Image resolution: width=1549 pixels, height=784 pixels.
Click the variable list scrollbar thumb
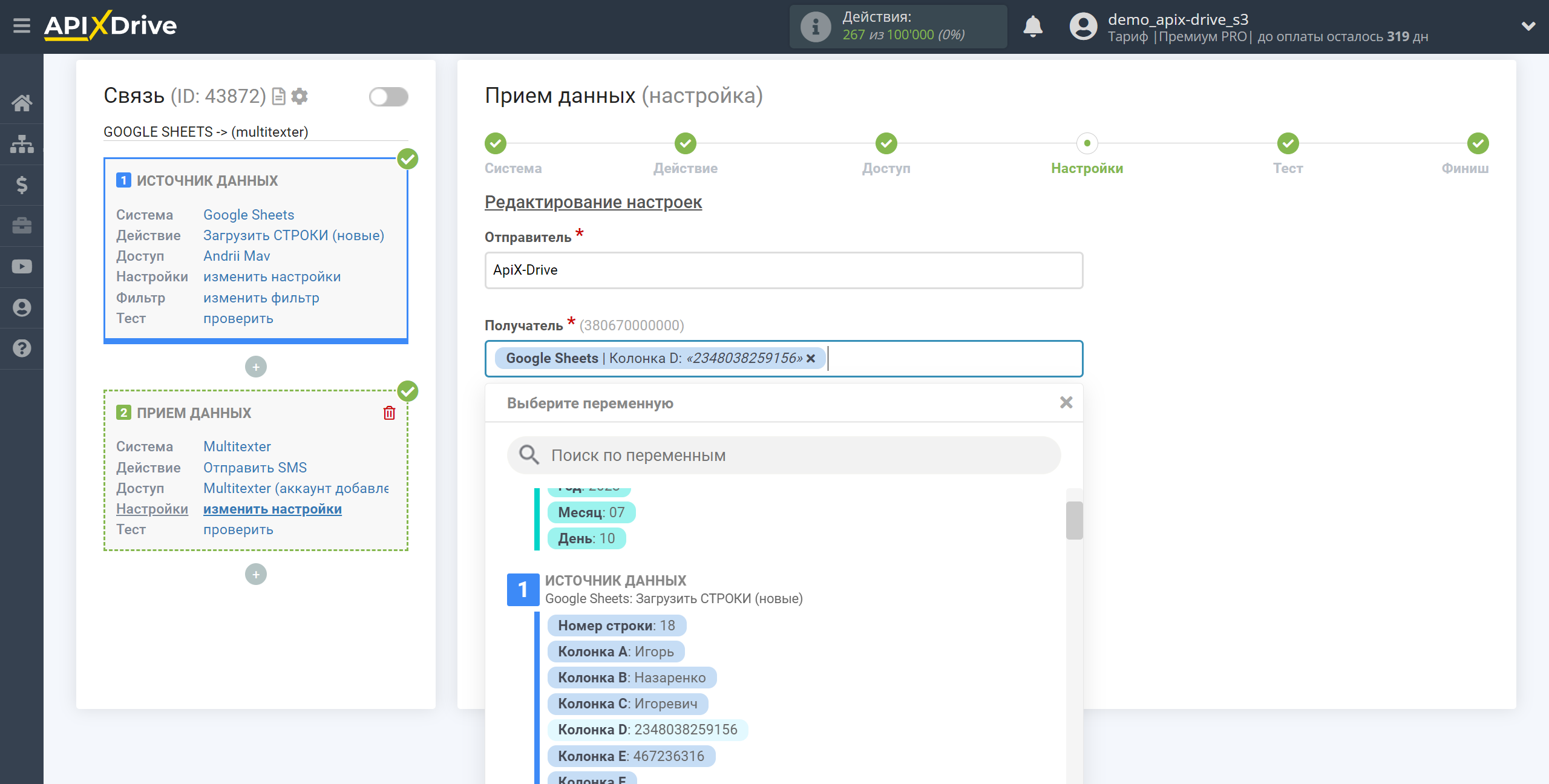[1074, 520]
